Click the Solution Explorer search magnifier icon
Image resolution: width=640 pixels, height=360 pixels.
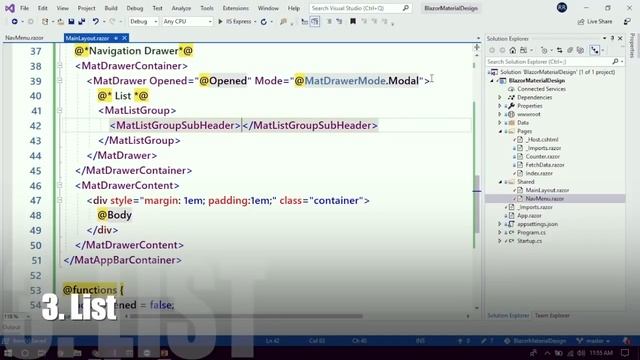615,62
